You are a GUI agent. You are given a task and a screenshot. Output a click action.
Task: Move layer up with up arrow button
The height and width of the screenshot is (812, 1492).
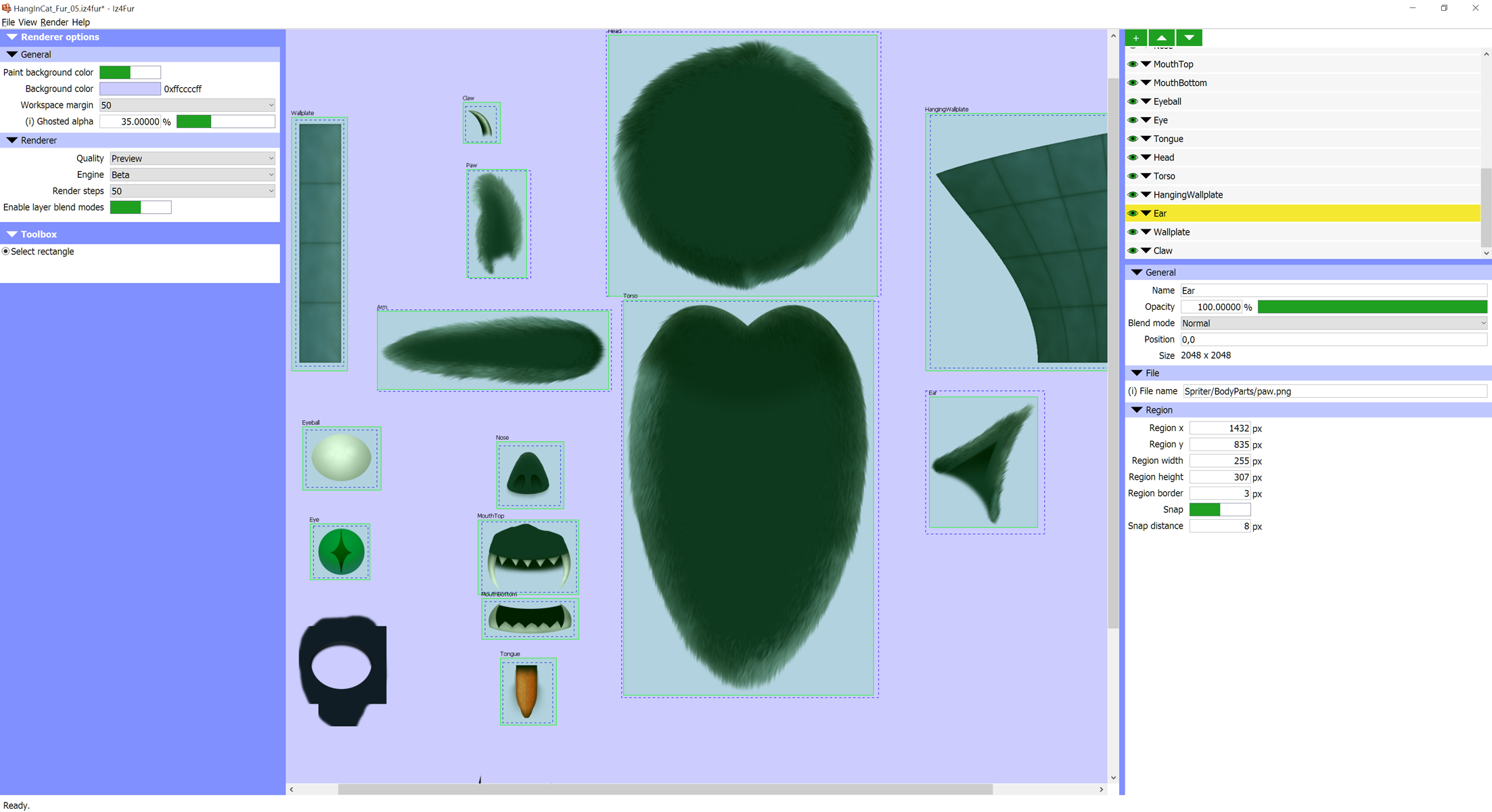1161,38
